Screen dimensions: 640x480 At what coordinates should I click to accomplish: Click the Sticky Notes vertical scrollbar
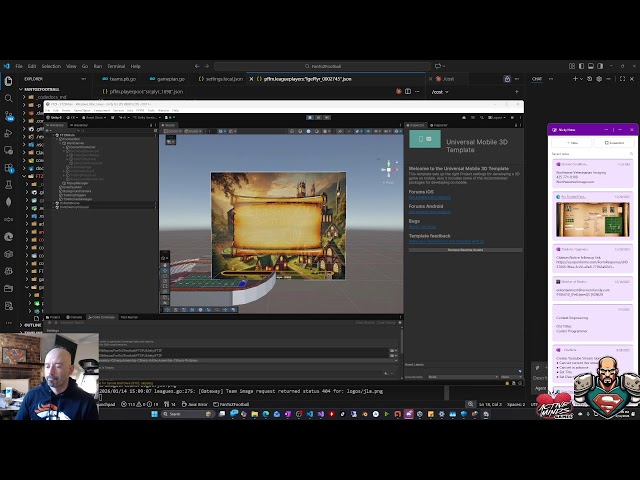click(x=636, y=250)
